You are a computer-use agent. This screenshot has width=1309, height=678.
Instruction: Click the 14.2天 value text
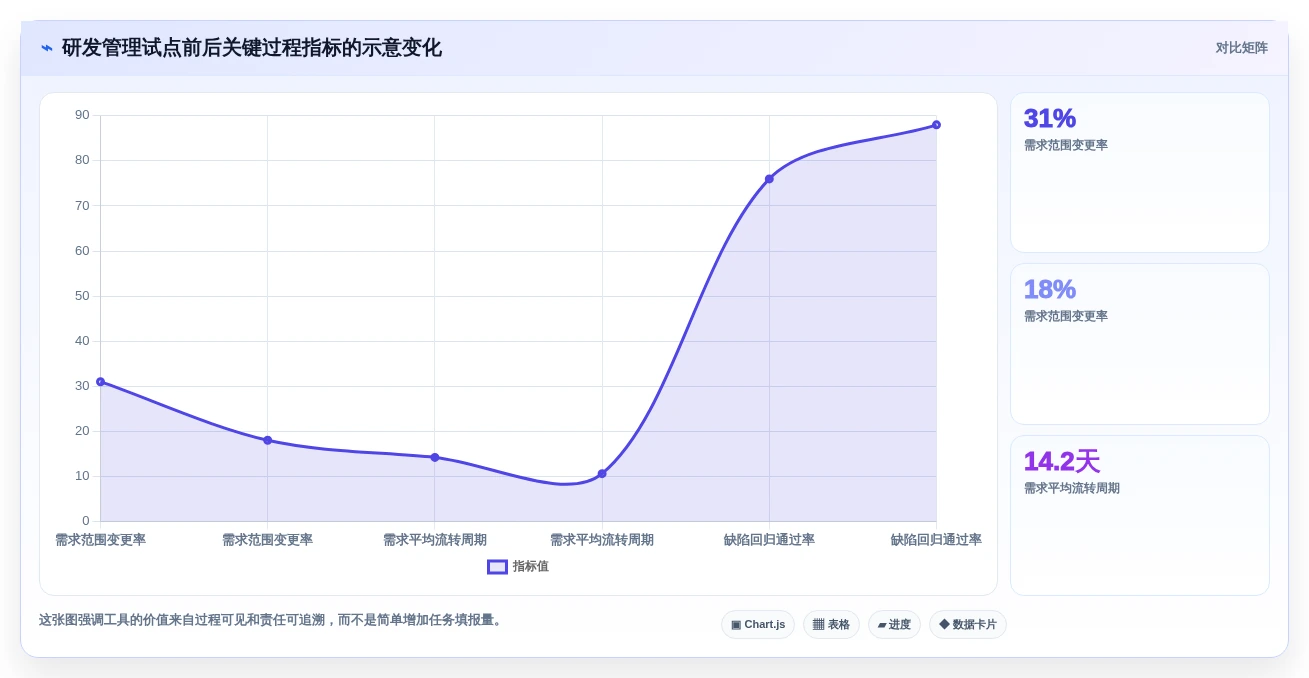tap(1062, 462)
